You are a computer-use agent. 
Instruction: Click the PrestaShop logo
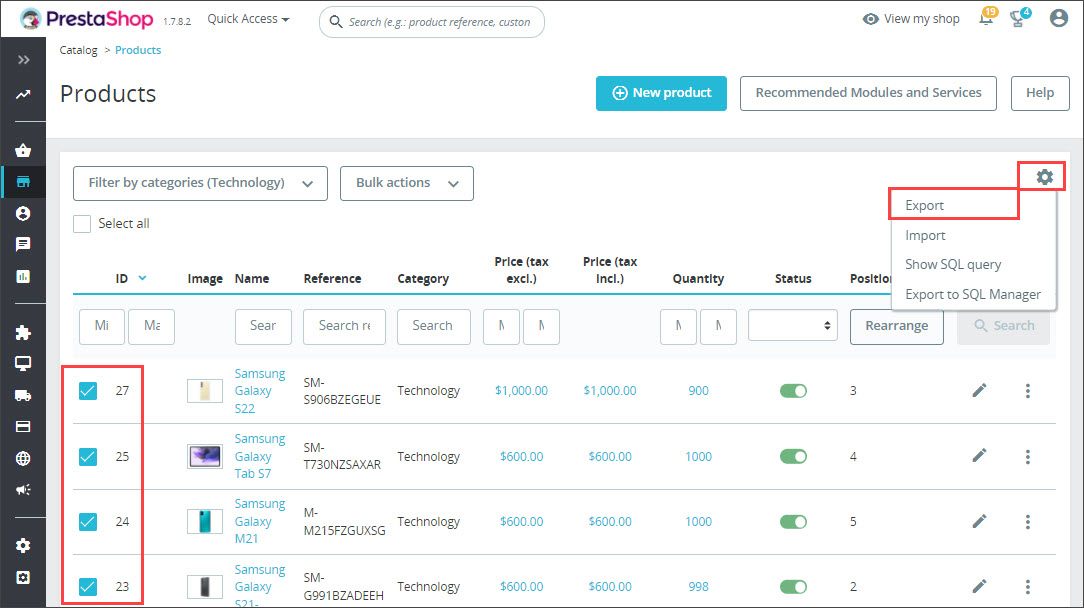point(86,19)
